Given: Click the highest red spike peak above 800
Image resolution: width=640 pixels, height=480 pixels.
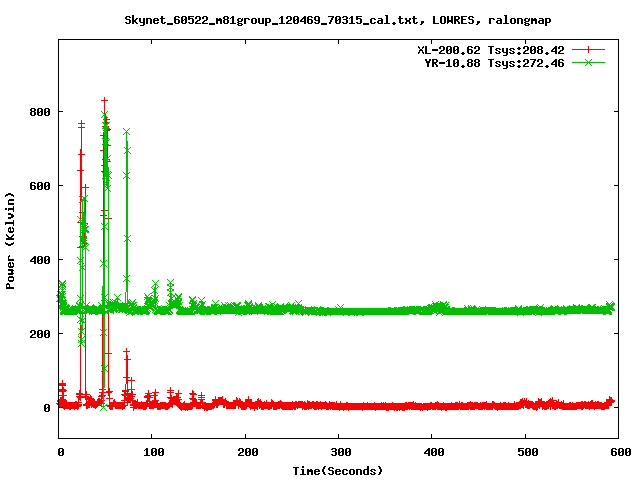Looking at the screenshot, I should (x=104, y=100).
